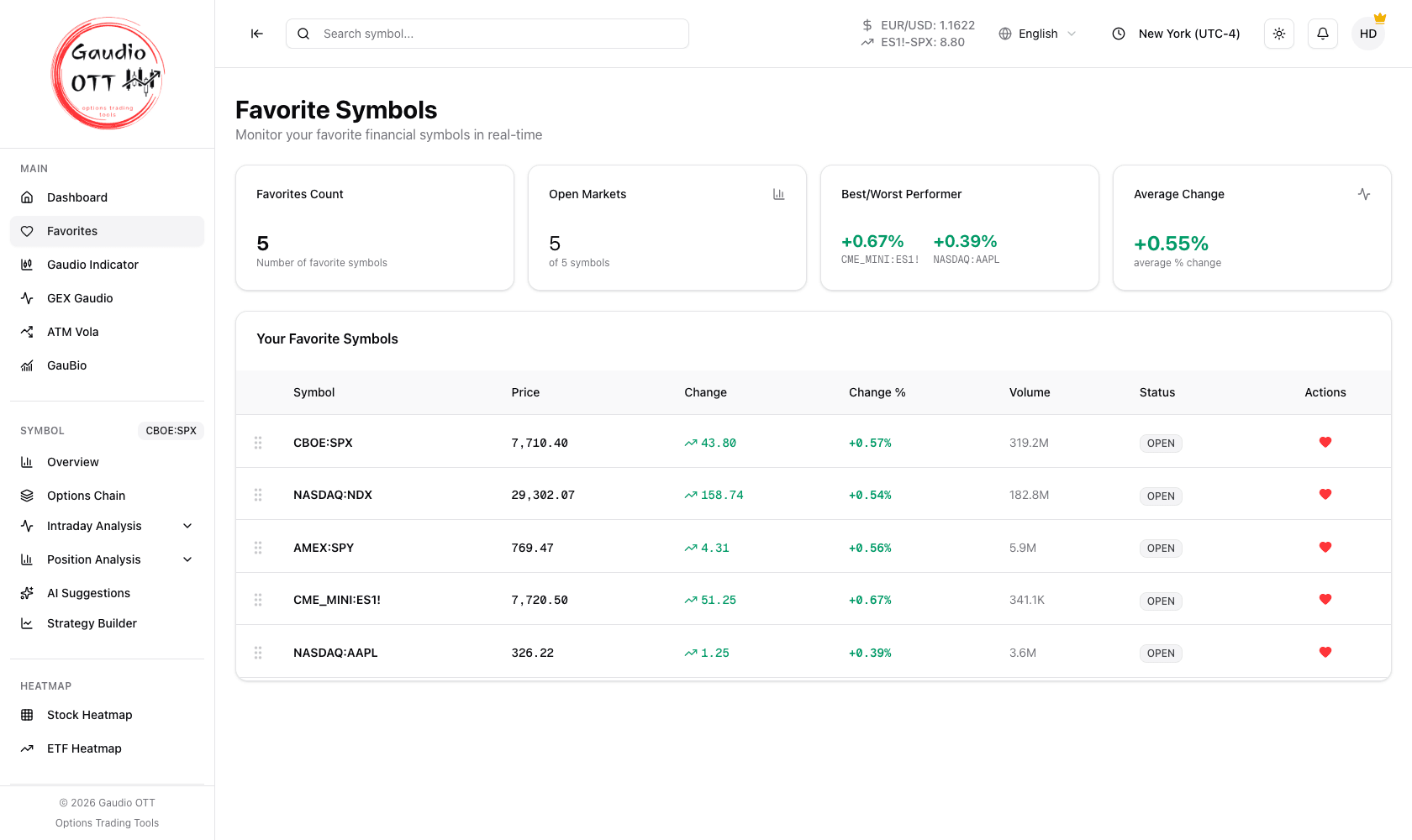Toggle the AMEX:SPY favorite heart
The width and height of the screenshot is (1412, 840).
click(x=1325, y=547)
